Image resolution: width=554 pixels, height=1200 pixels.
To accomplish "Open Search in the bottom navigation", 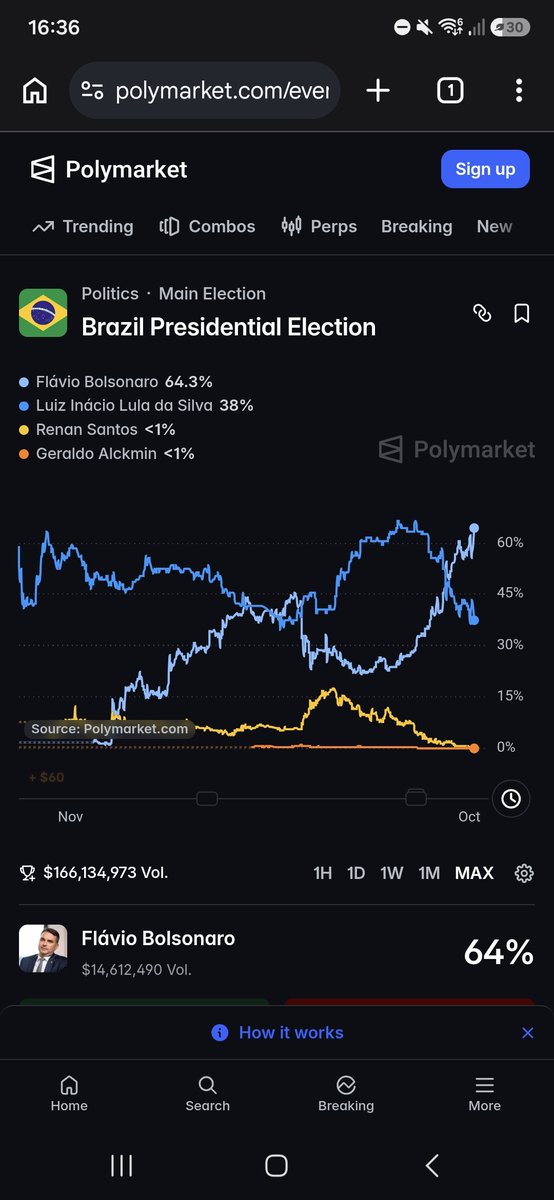I will point(207,1094).
